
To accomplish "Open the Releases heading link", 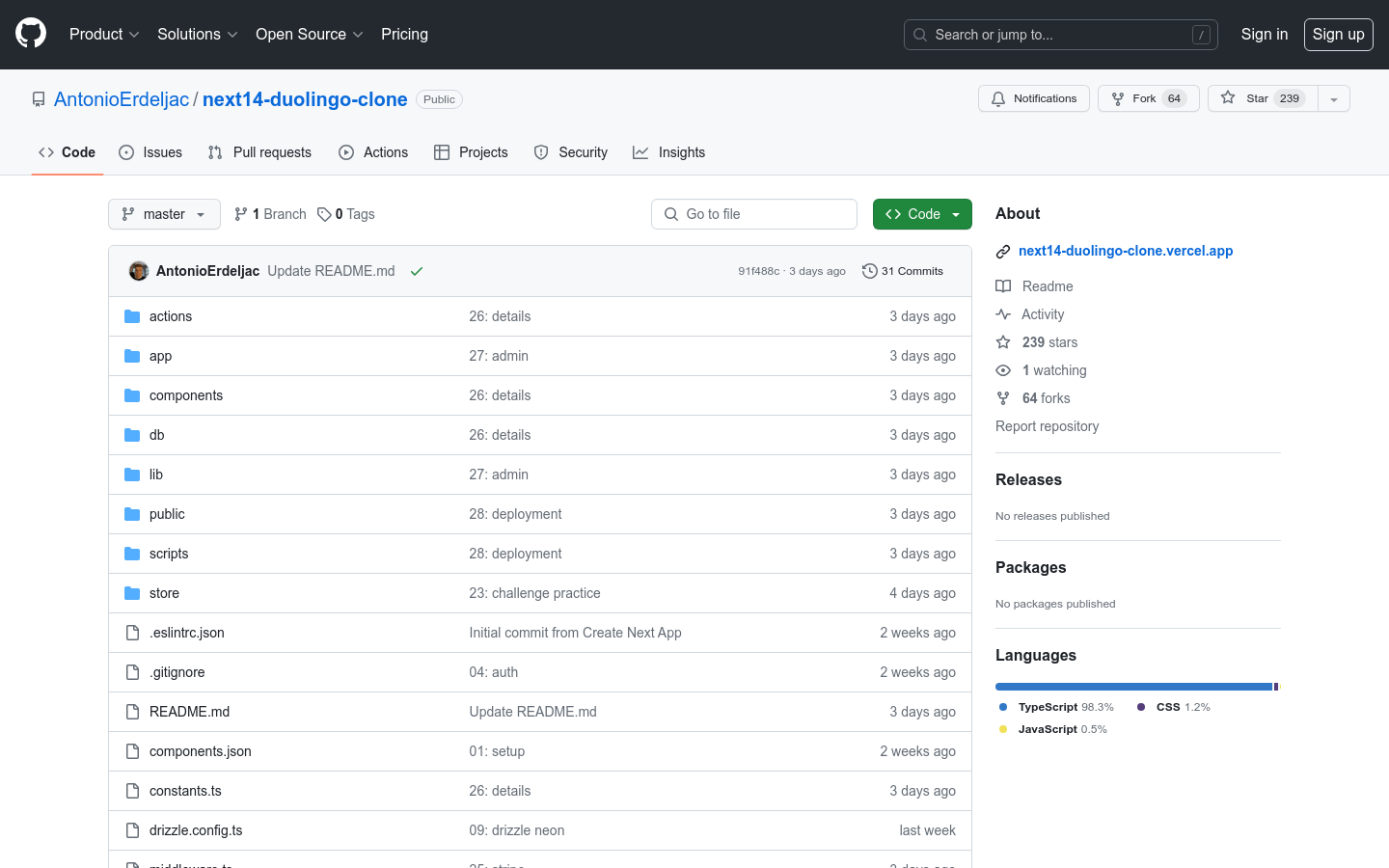I will coord(1028,479).
